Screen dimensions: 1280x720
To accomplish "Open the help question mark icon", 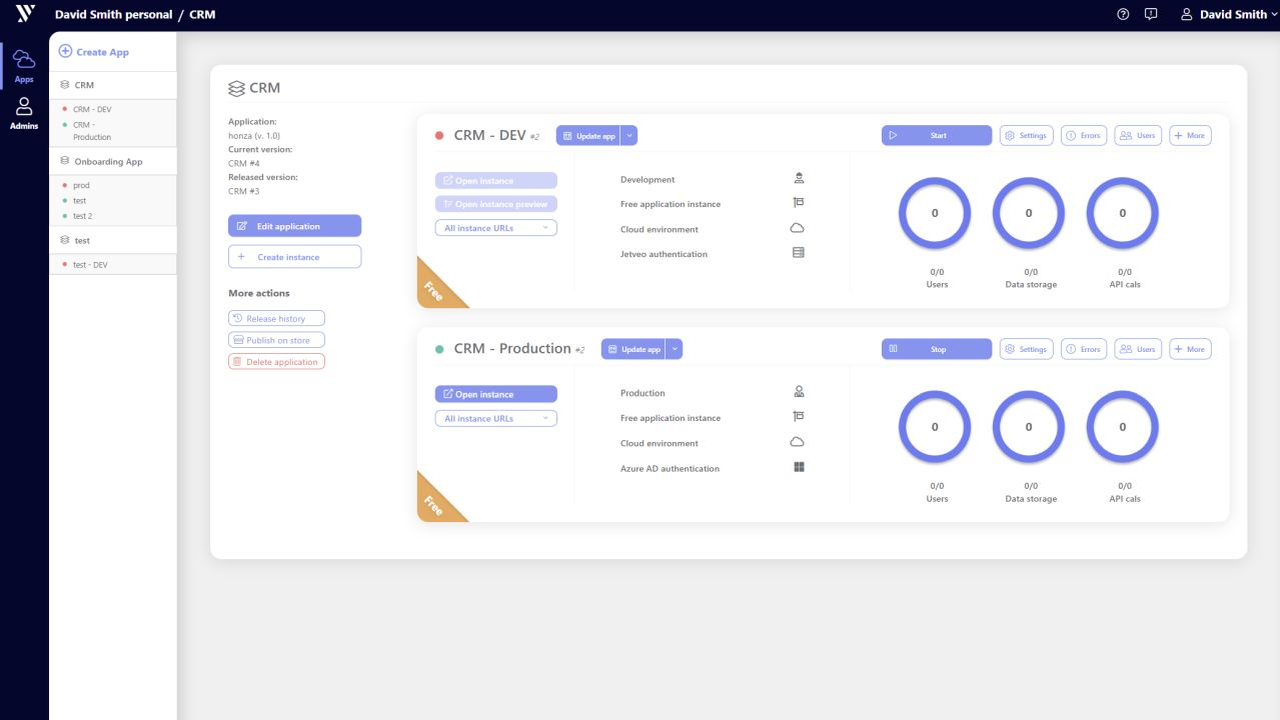I will point(1123,14).
